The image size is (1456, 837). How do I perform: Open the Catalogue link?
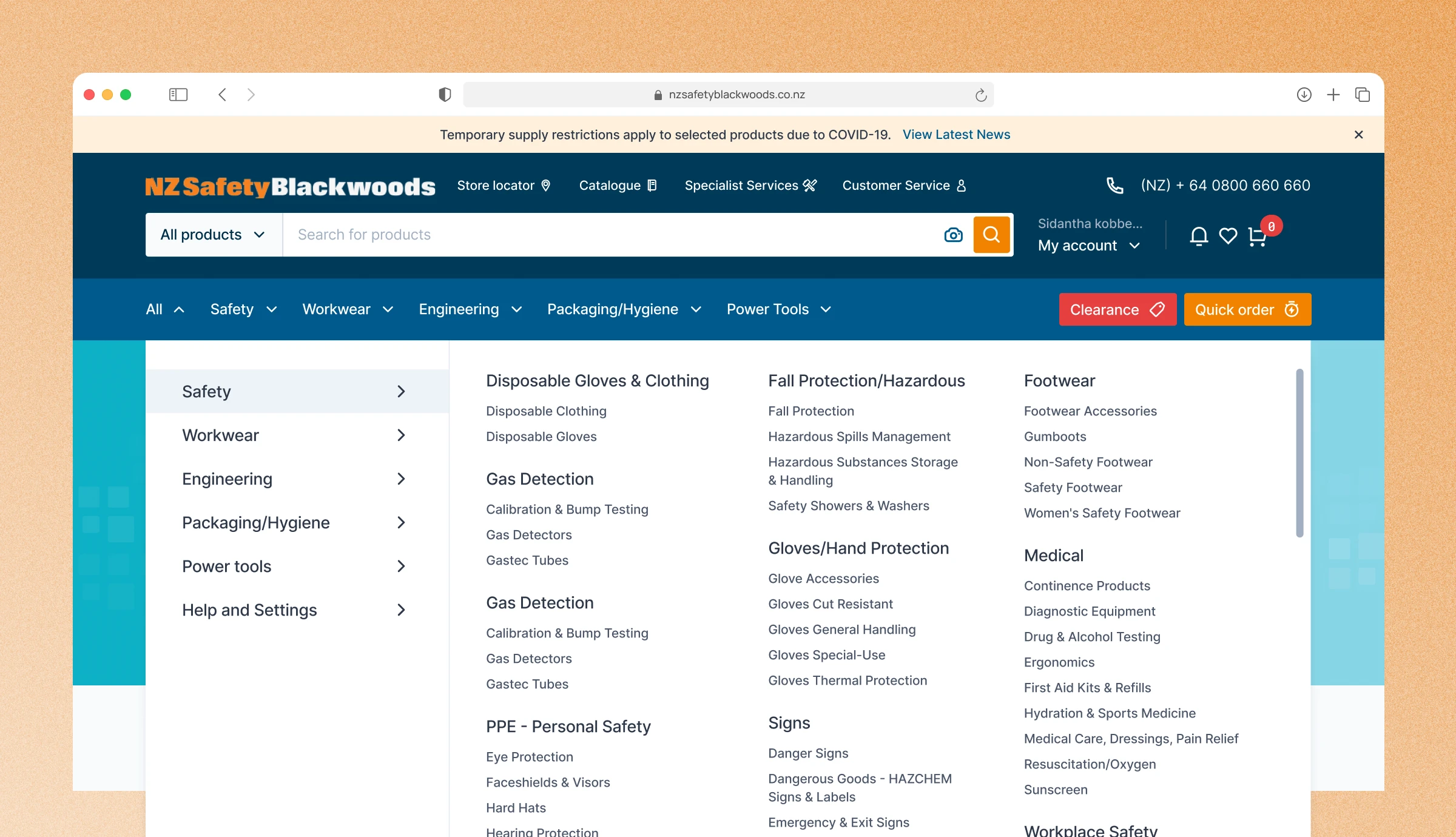coord(618,186)
